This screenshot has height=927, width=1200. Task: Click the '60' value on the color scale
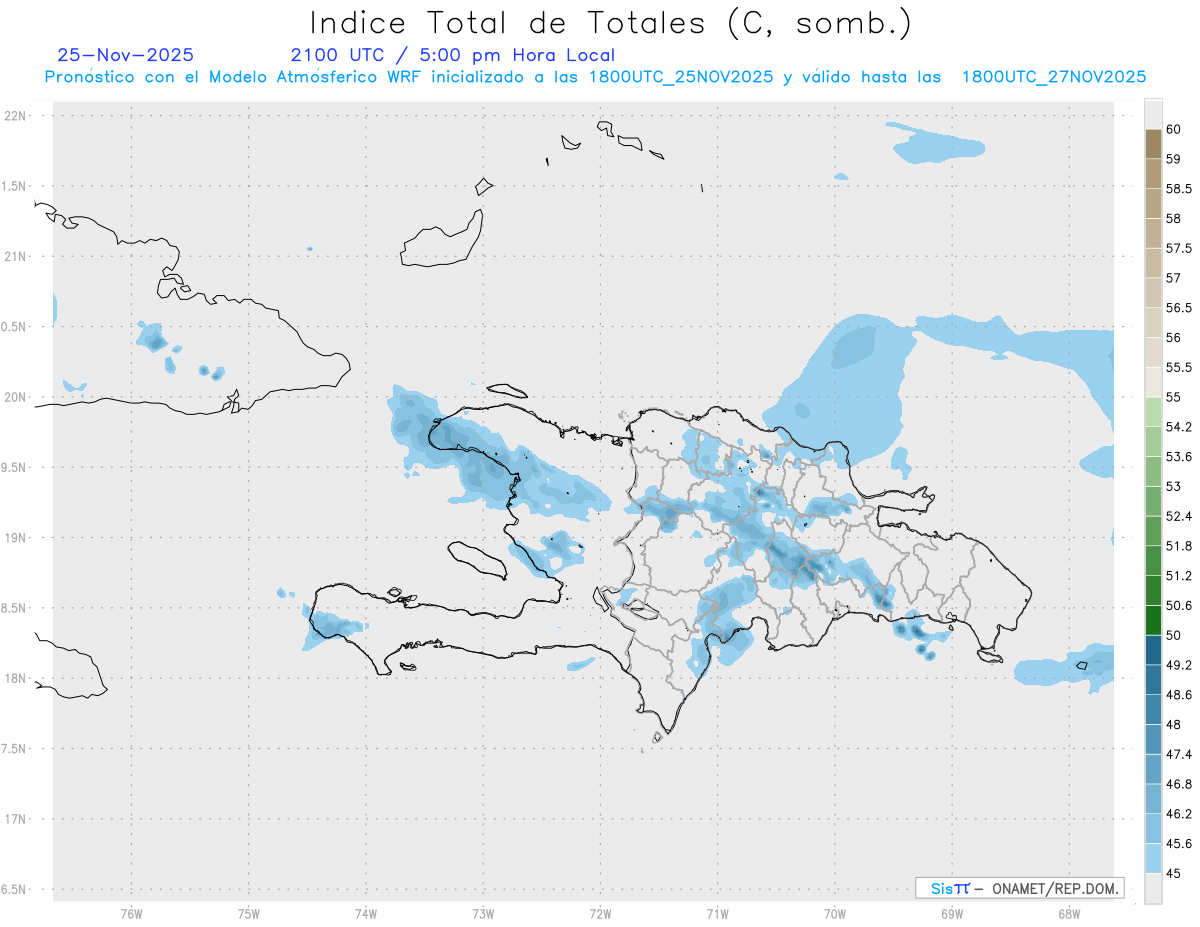click(x=1173, y=129)
